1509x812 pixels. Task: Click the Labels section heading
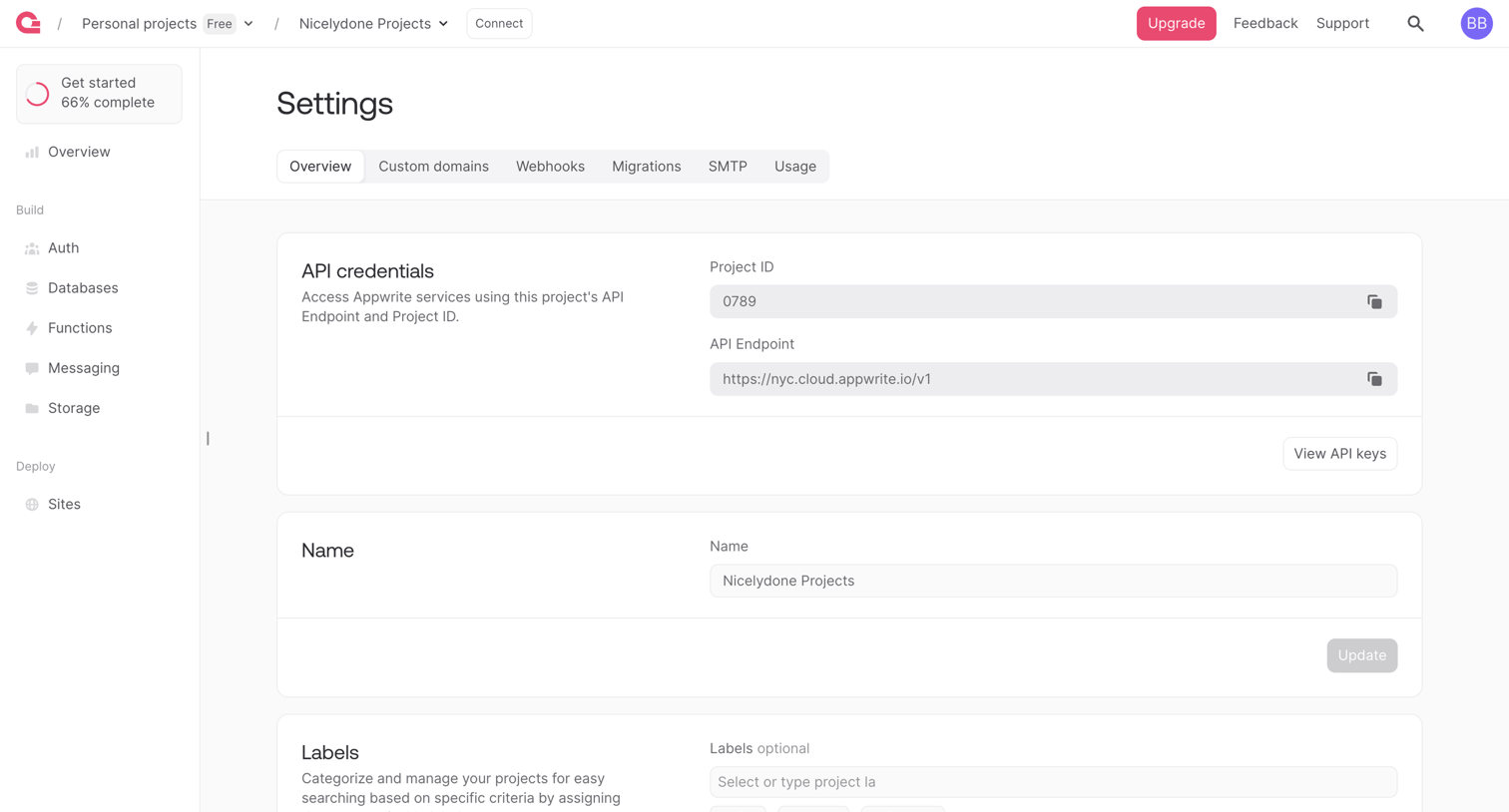point(330,753)
